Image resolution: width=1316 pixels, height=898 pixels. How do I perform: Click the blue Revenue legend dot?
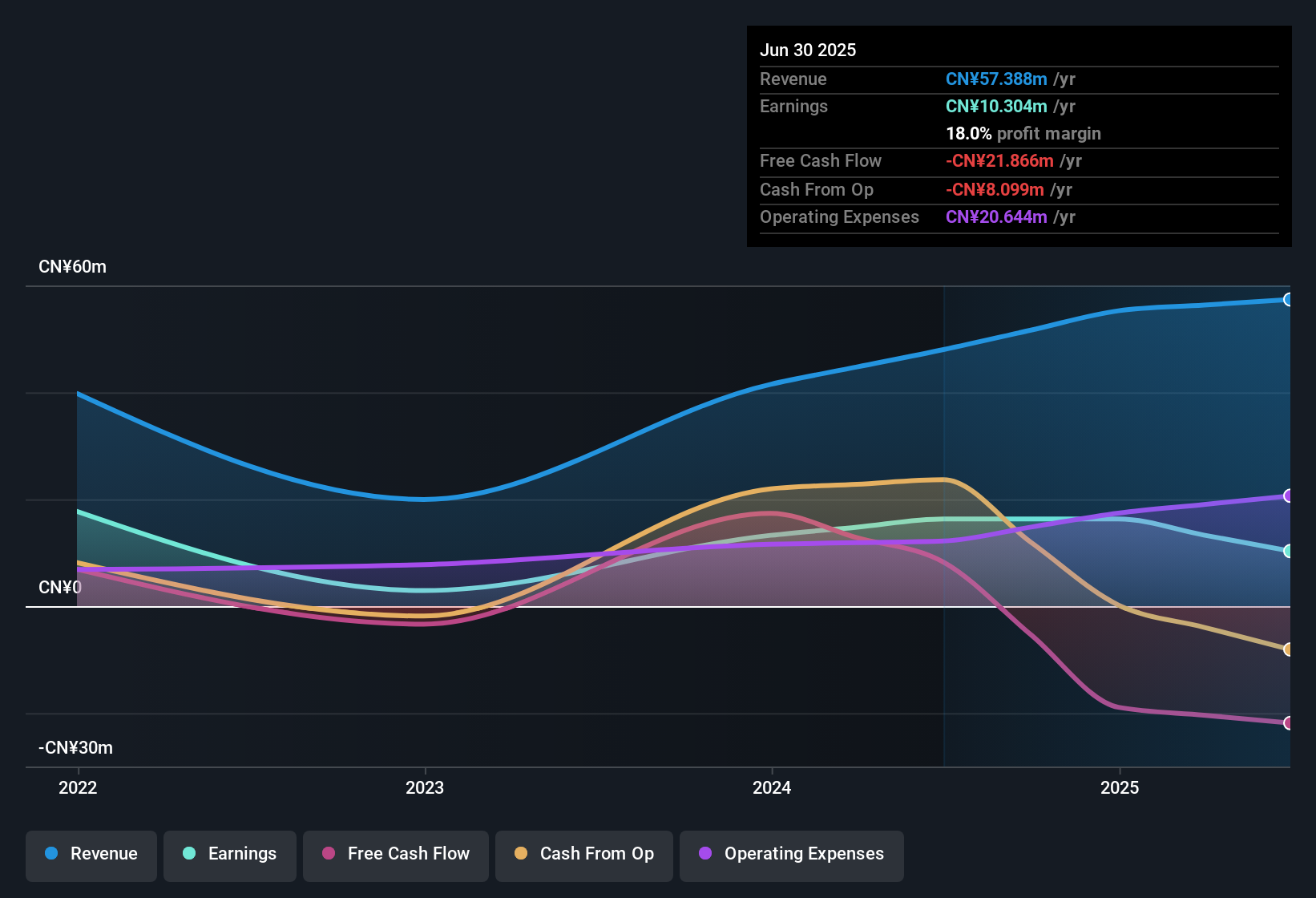[51, 854]
